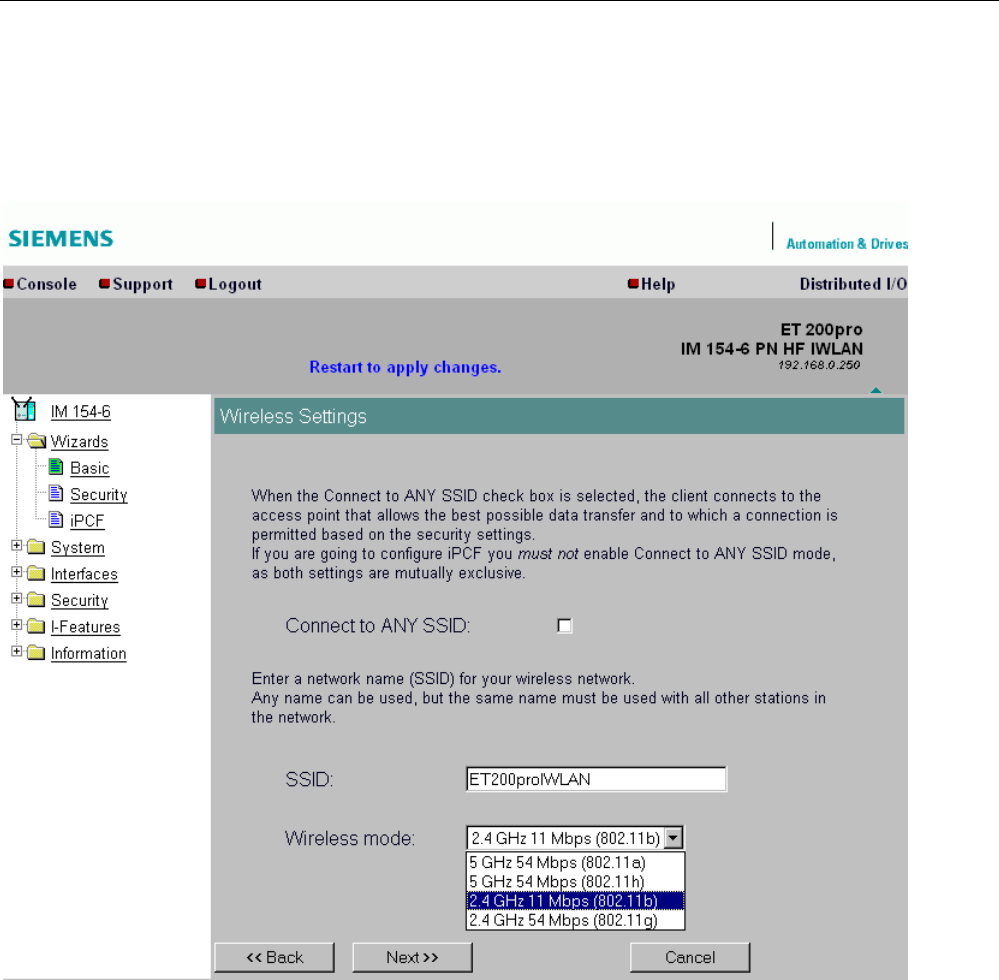Click the Interfaces folder icon
This screenshot has width=999, height=980.
pos(36,573)
